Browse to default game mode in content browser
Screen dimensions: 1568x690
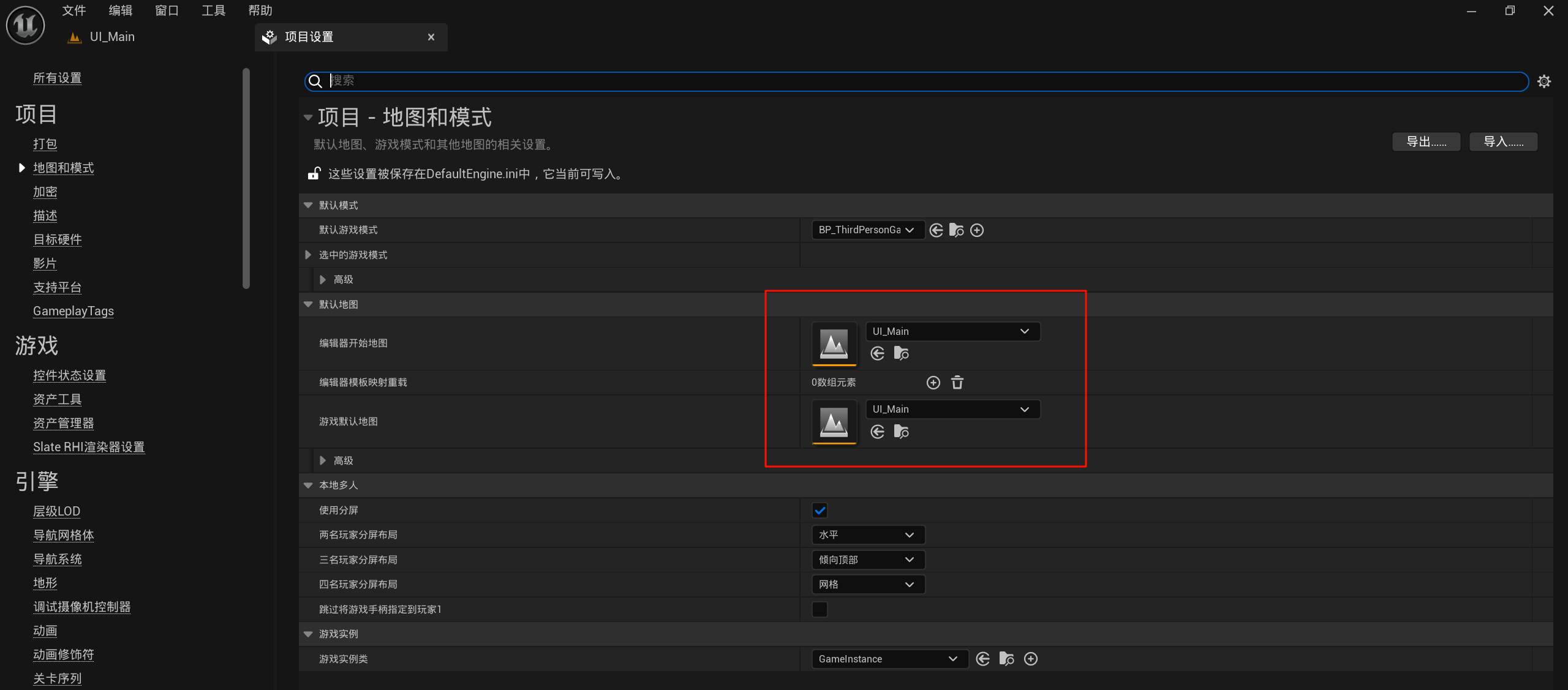click(x=956, y=230)
